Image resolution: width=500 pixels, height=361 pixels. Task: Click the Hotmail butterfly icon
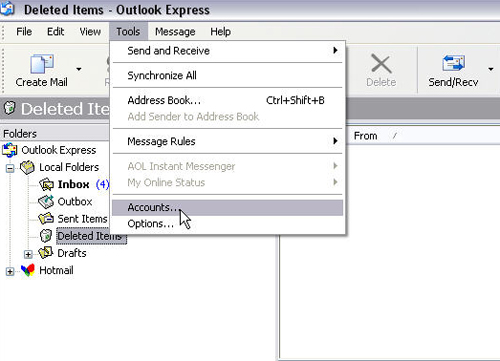(28, 270)
